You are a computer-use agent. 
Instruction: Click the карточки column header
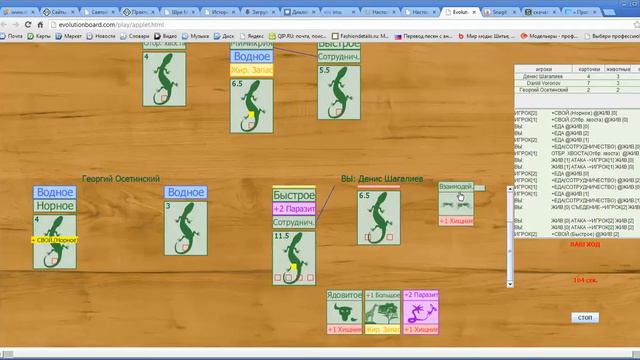tap(589, 69)
